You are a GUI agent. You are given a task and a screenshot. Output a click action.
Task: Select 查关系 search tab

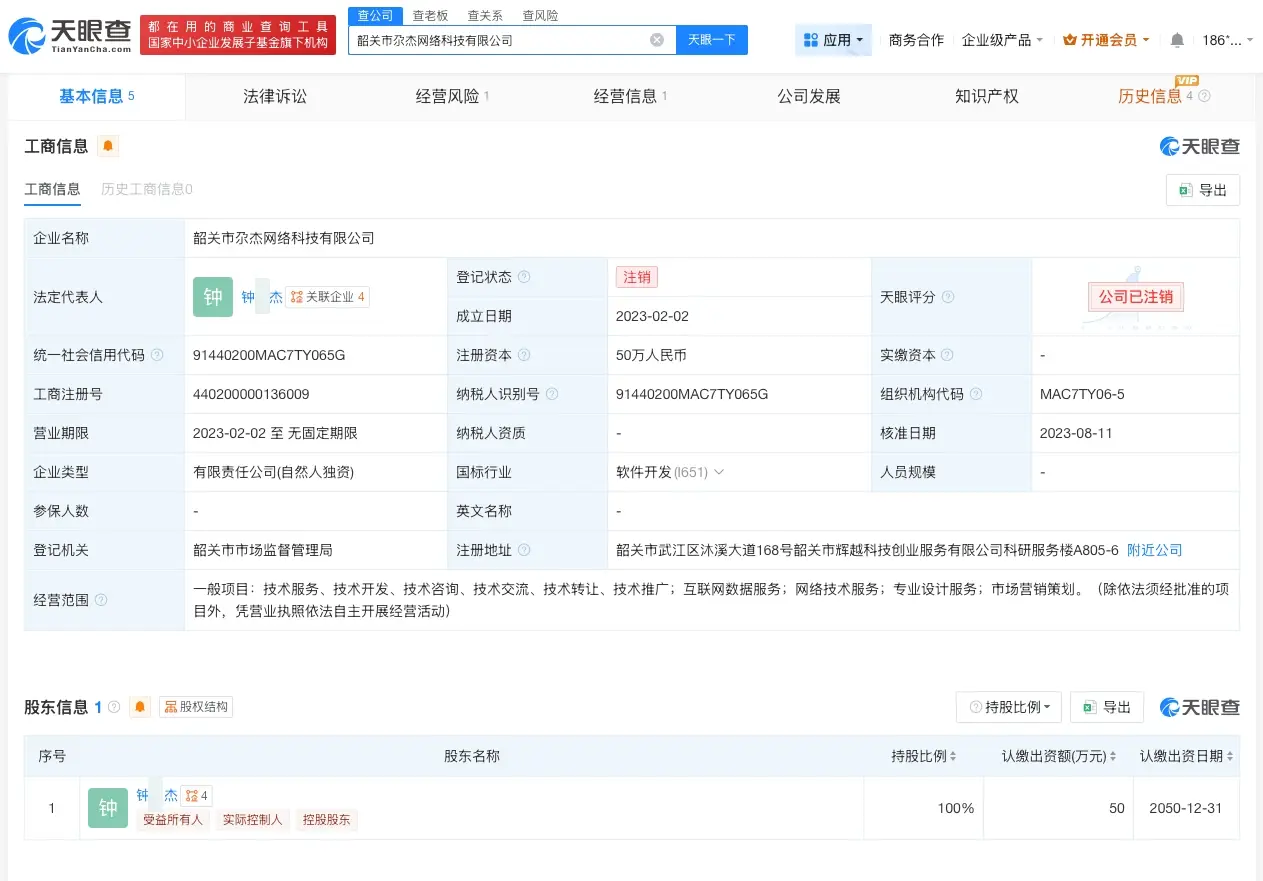tap(485, 15)
